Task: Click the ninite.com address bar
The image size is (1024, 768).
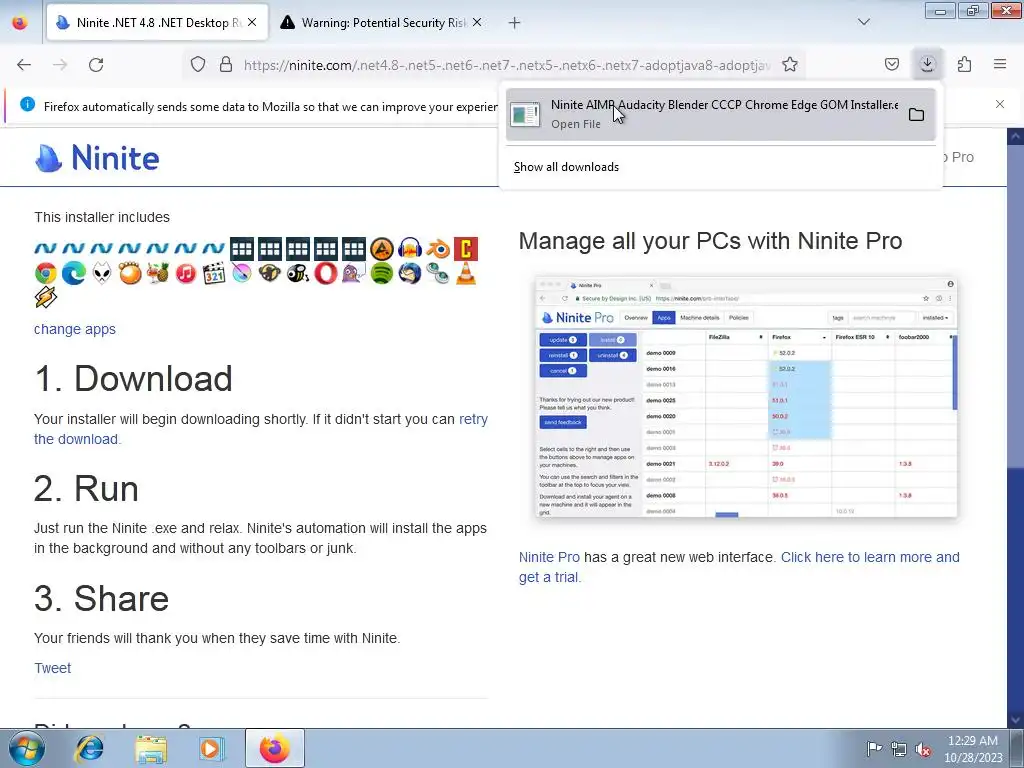Action: 506,65
